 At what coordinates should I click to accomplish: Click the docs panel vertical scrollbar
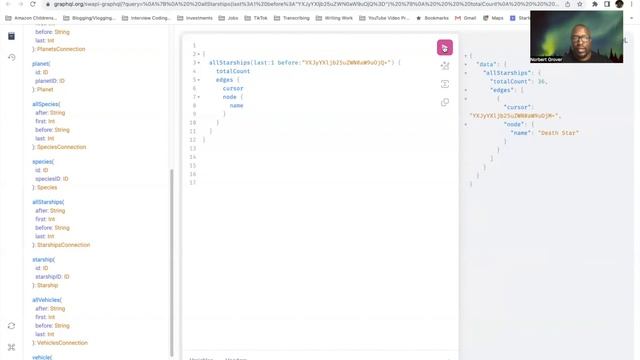(x=172, y=263)
